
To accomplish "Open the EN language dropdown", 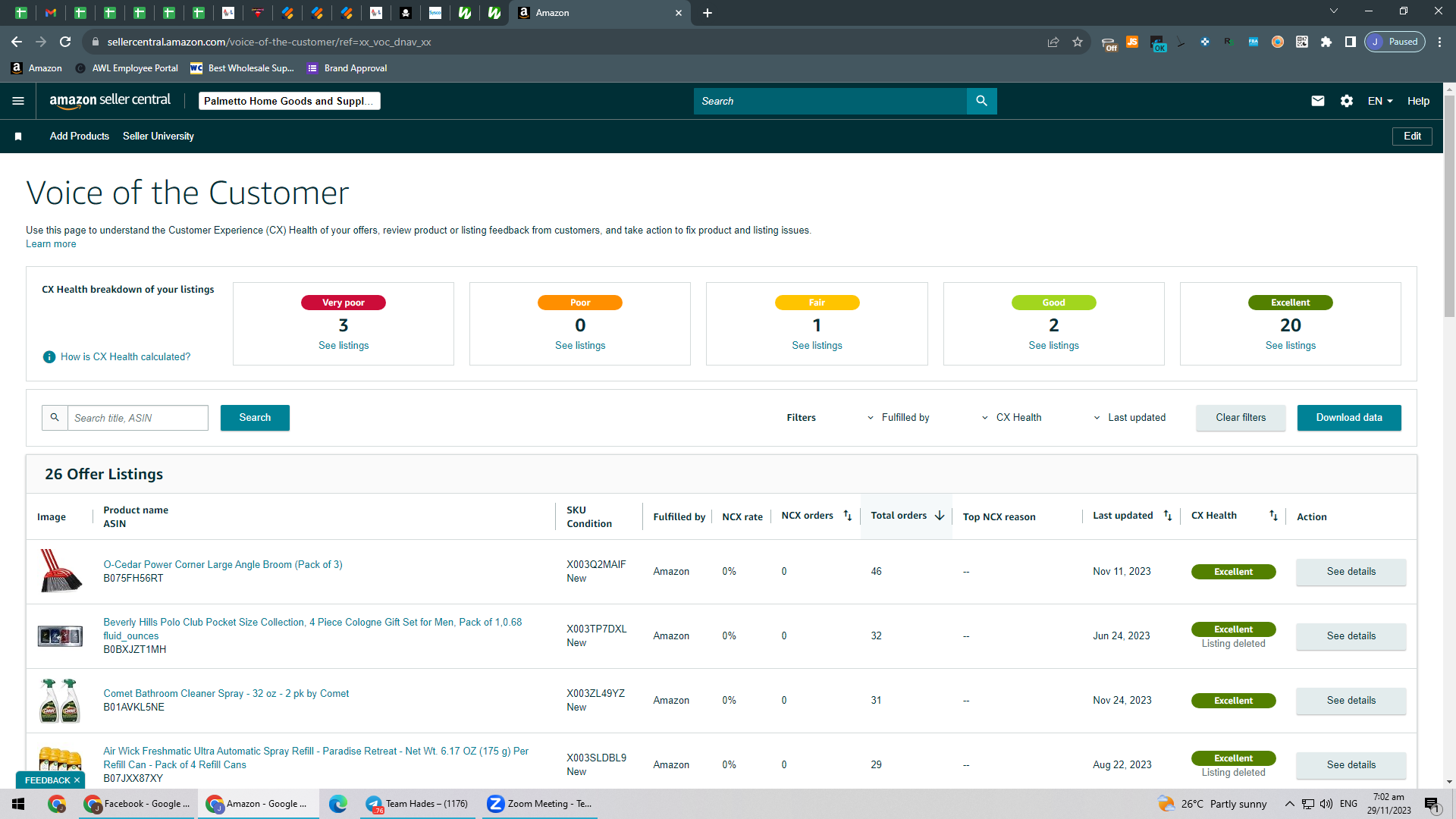I will [1380, 101].
